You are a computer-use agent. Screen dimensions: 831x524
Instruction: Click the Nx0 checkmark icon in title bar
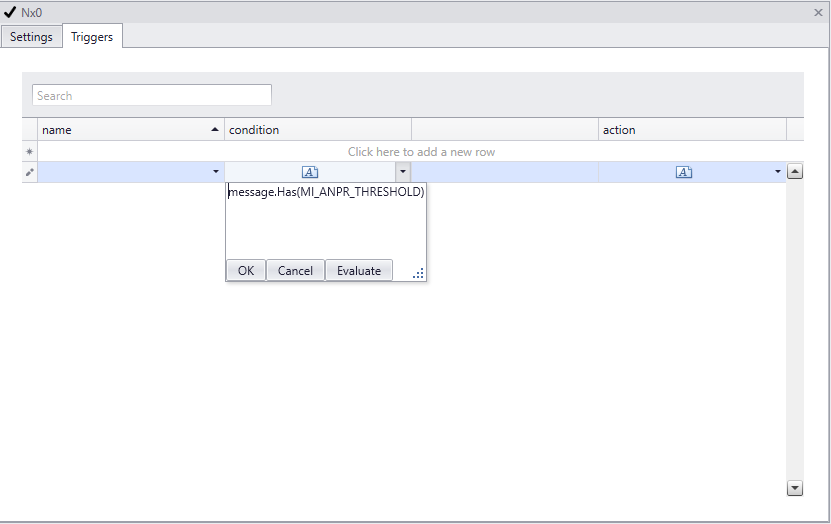pyautogui.click(x=10, y=12)
